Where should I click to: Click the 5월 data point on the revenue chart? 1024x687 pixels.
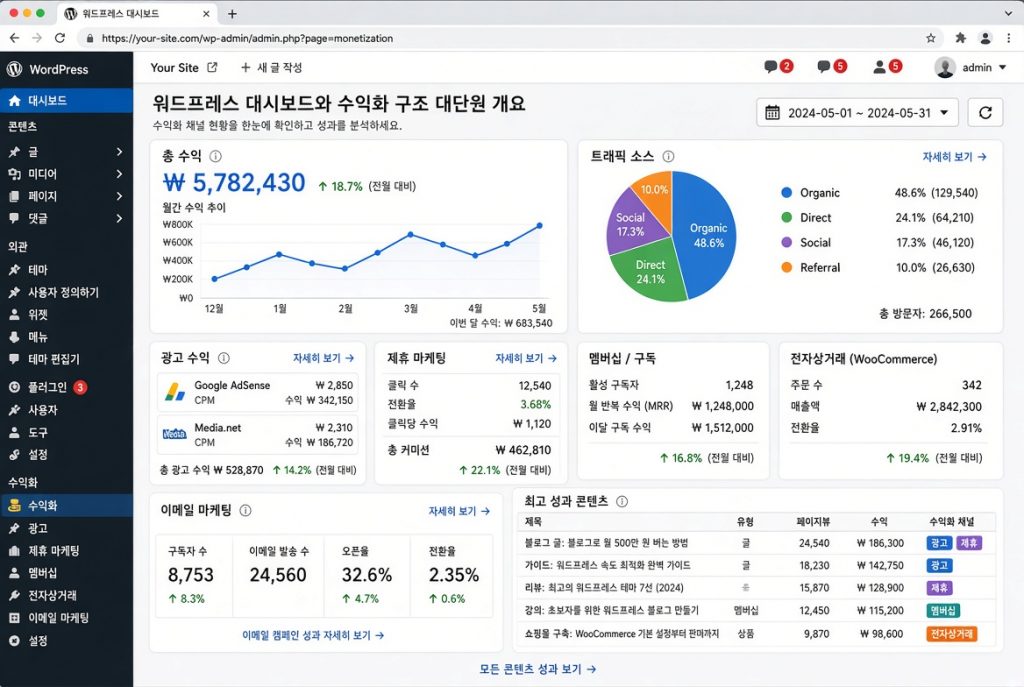pos(539,225)
